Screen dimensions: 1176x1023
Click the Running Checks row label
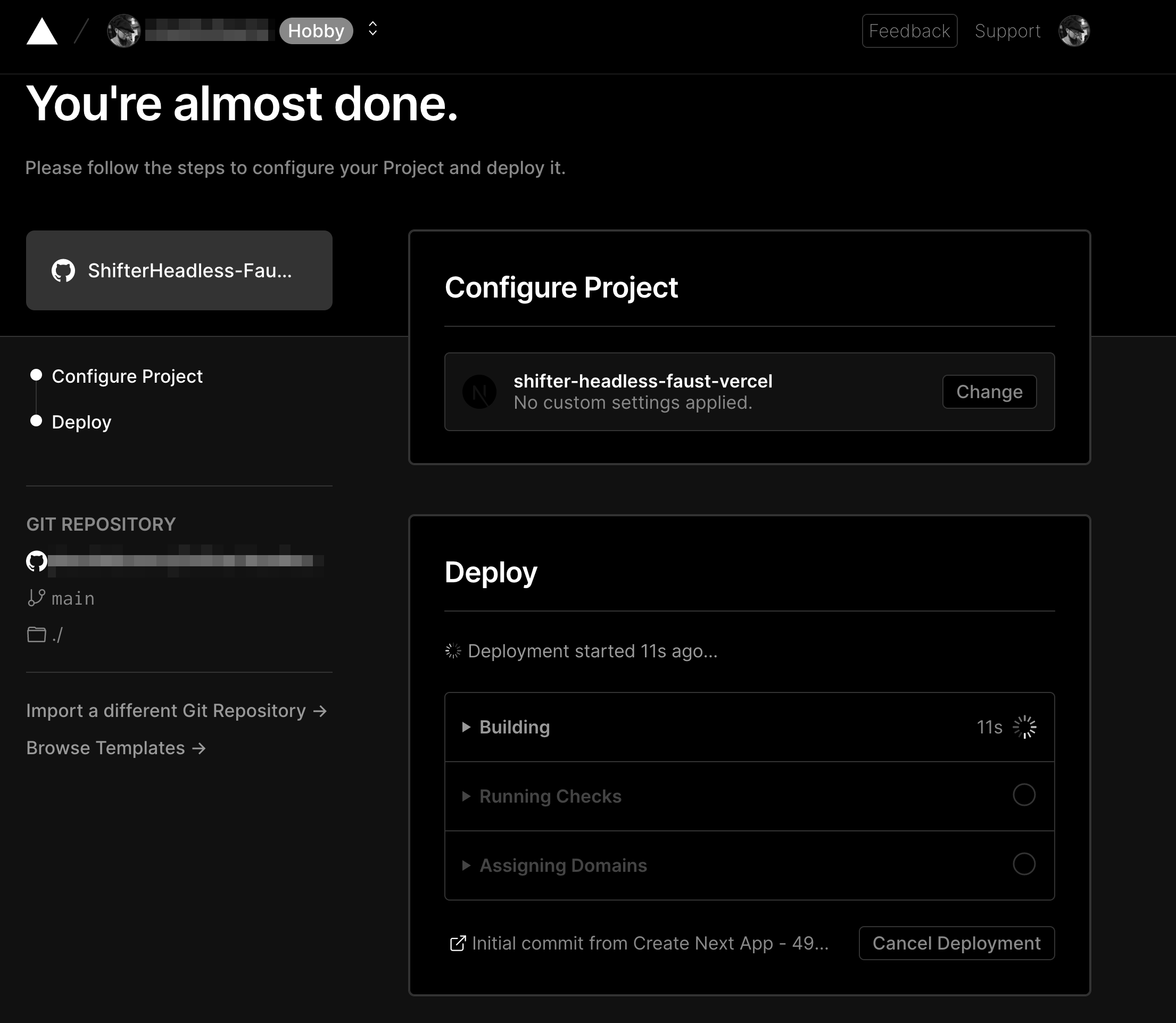tap(551, 796)
